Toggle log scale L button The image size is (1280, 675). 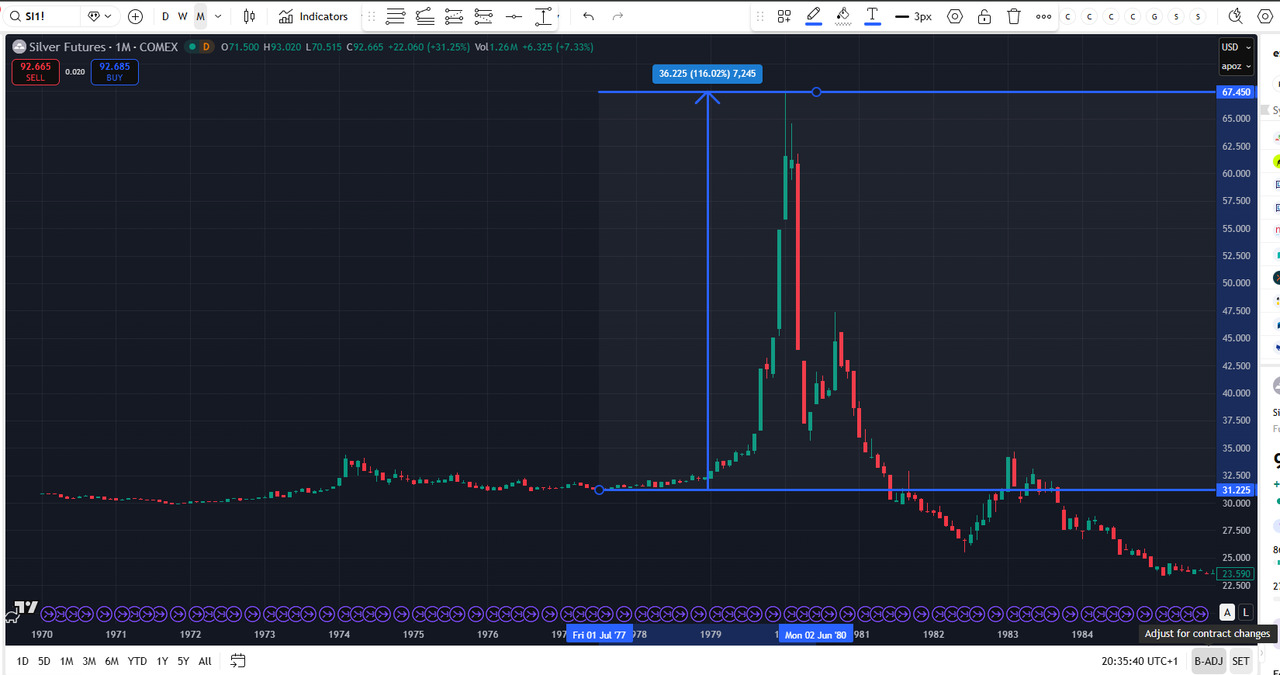pos(1245,612)
